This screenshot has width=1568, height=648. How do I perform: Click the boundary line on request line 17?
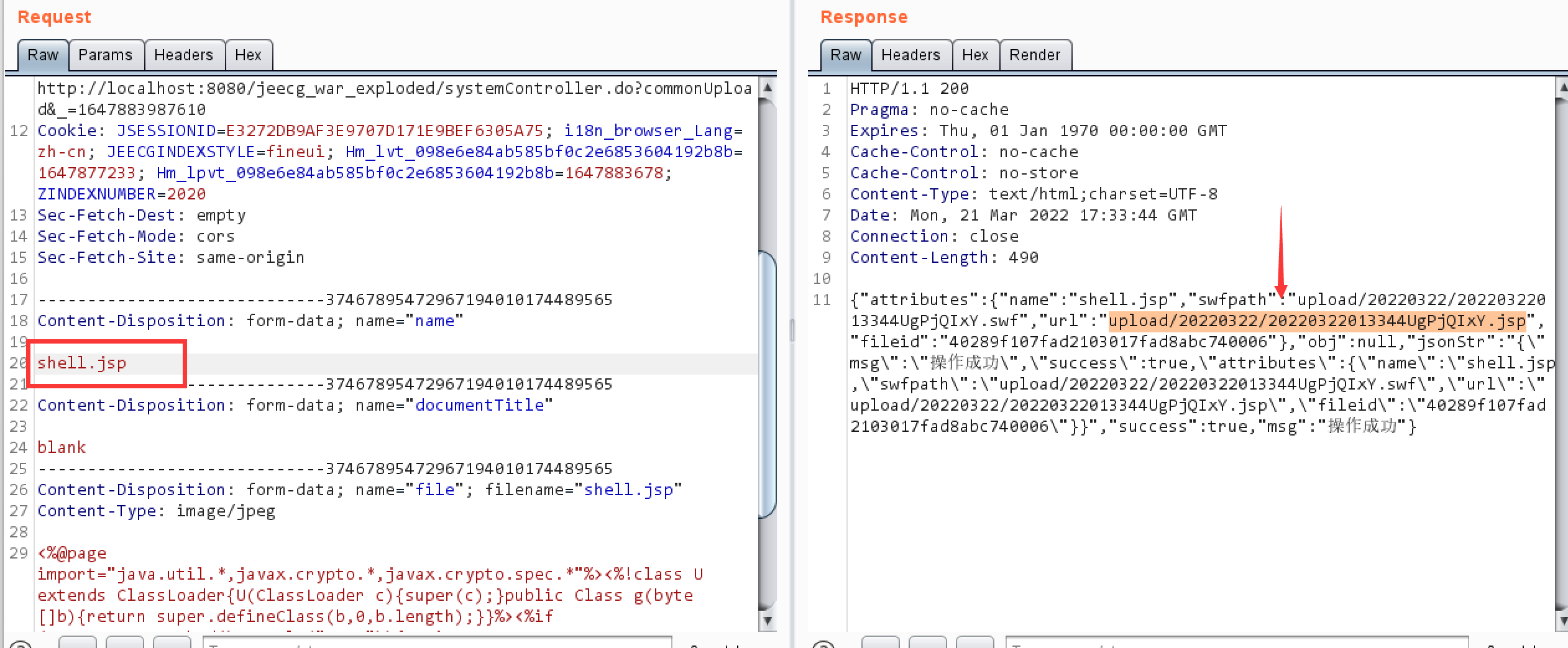[x=325, y=299]
